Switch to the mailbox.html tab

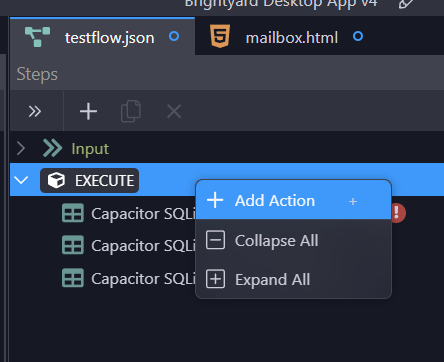[292, 37]
